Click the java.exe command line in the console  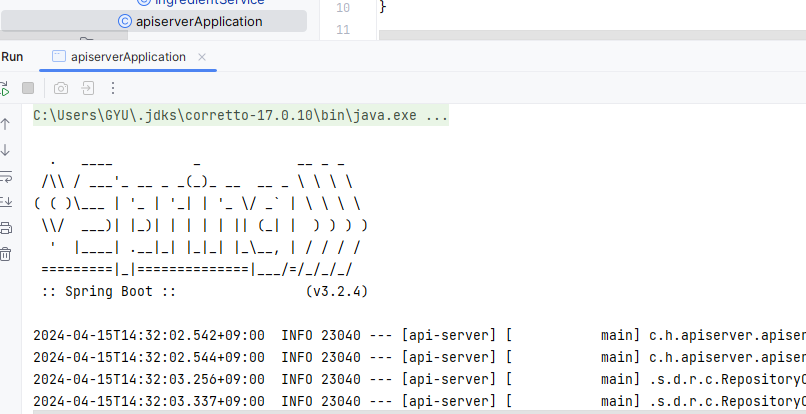pos(241,116)
